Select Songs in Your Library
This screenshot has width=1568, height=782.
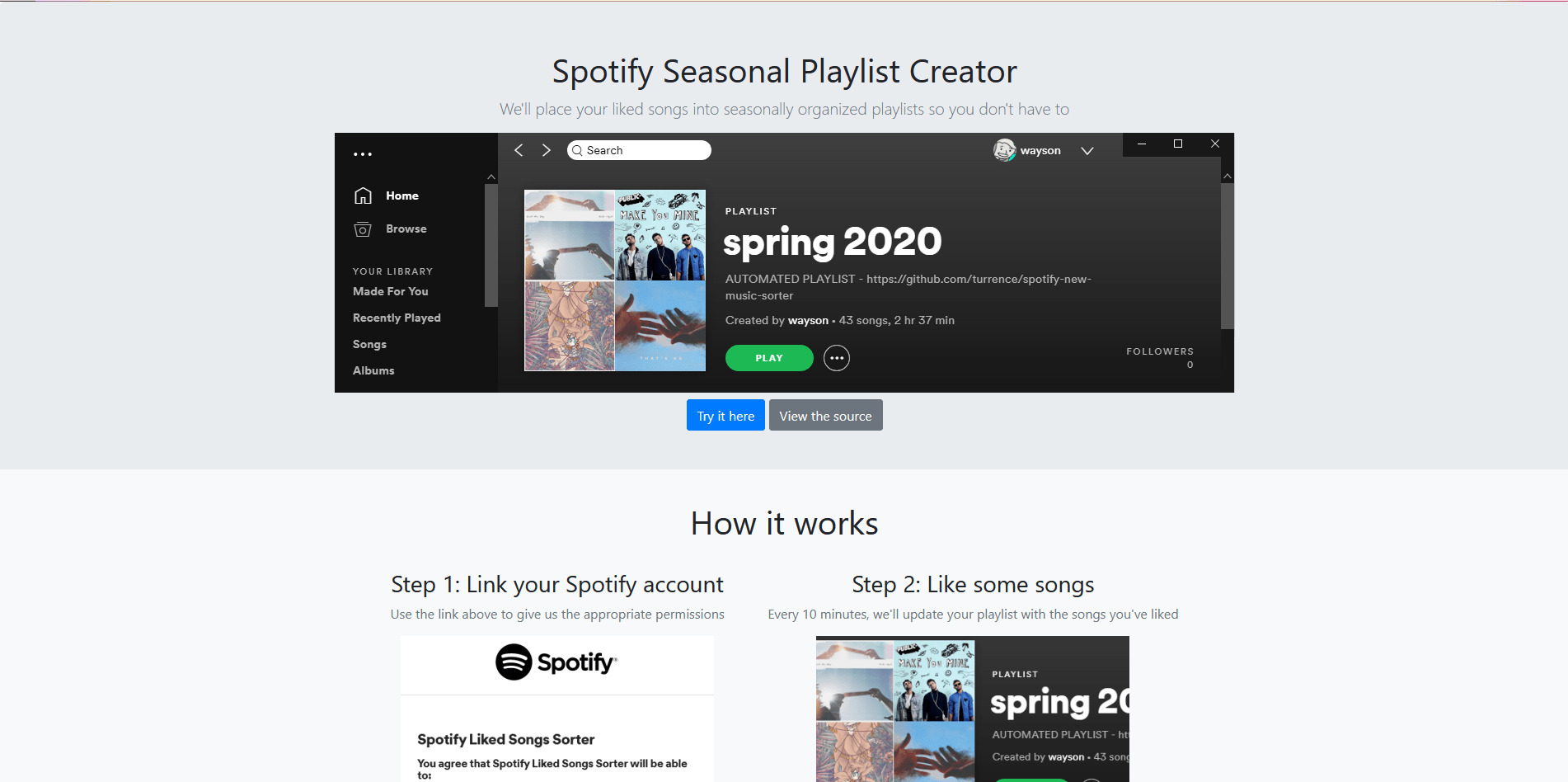click(369, 344)
